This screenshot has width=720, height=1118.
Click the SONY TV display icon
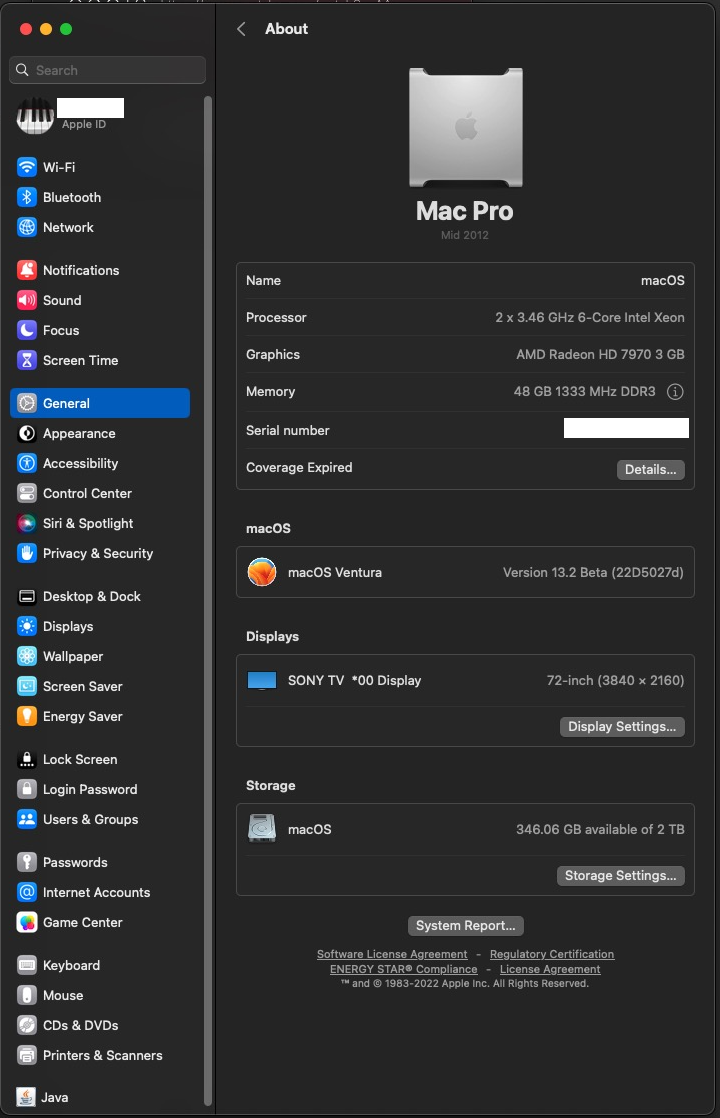(262, 680)
